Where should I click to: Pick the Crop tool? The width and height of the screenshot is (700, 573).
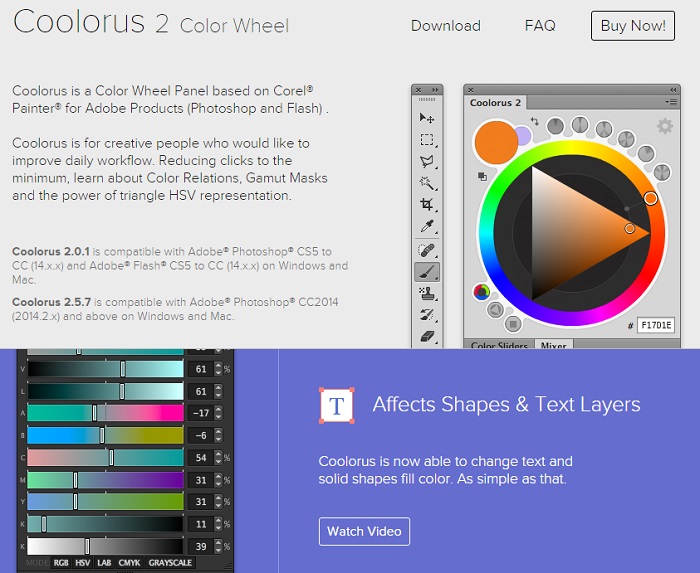[x=427, y=205]
